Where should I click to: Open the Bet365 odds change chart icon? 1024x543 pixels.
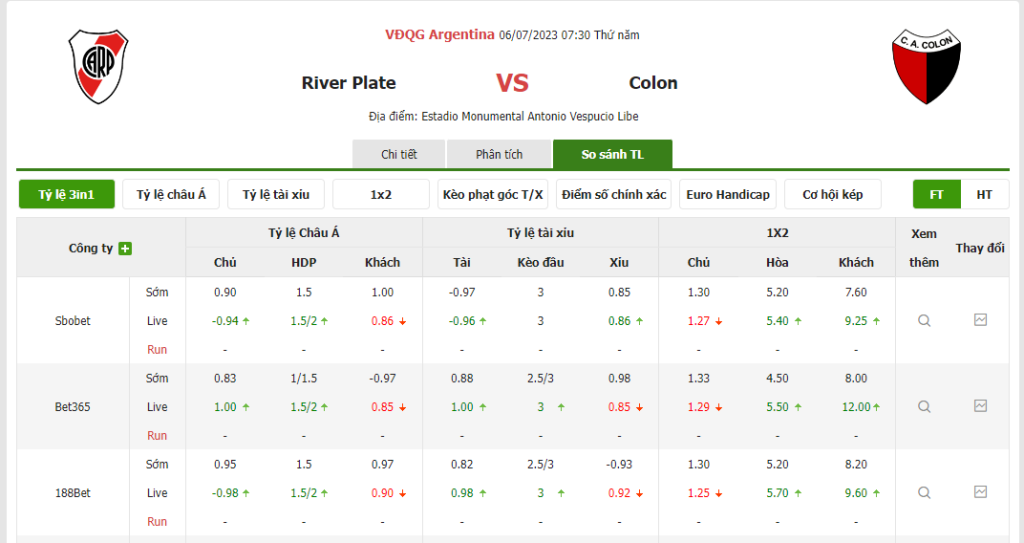(980, 406)
